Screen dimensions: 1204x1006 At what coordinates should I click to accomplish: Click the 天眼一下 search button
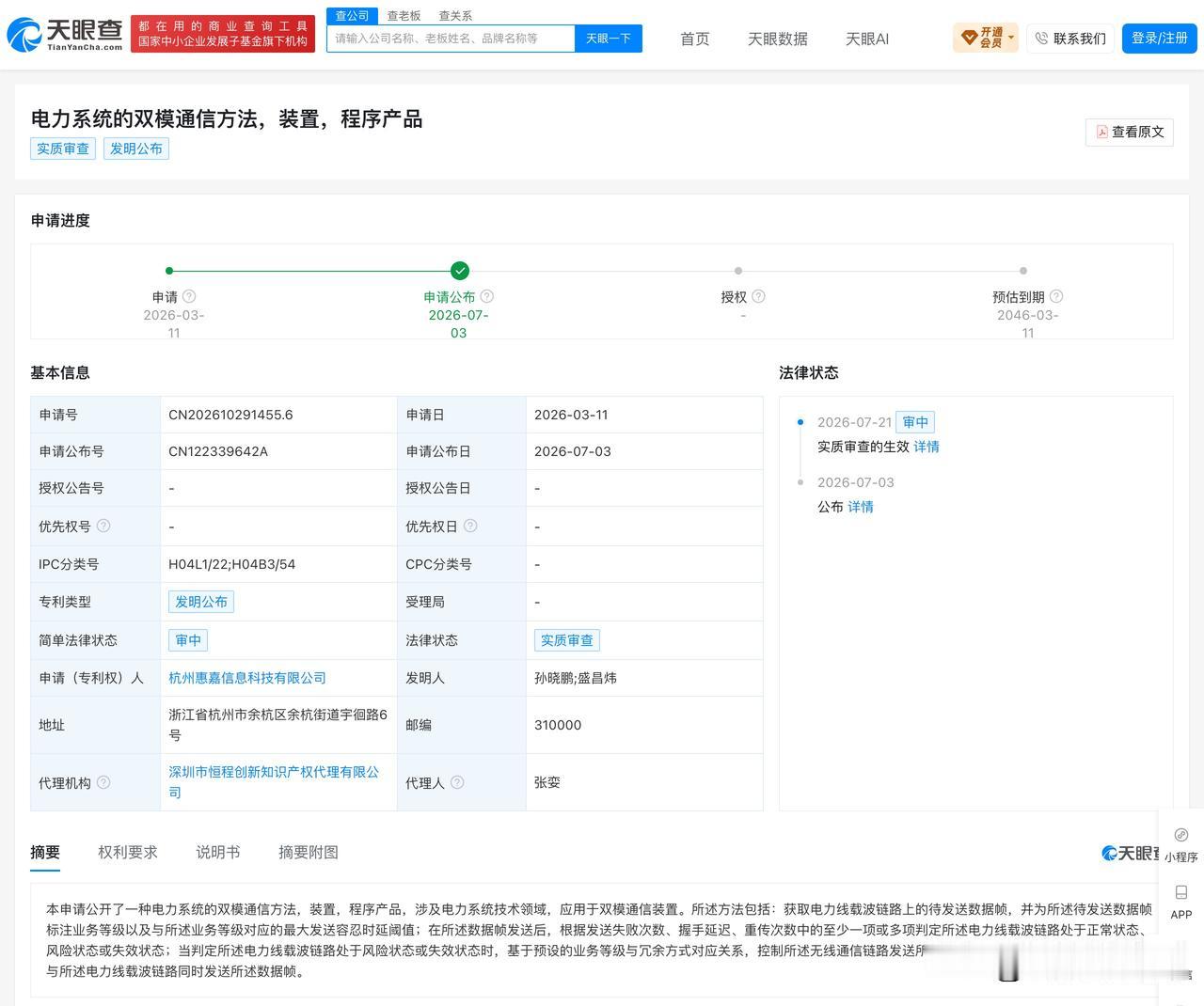609,39
